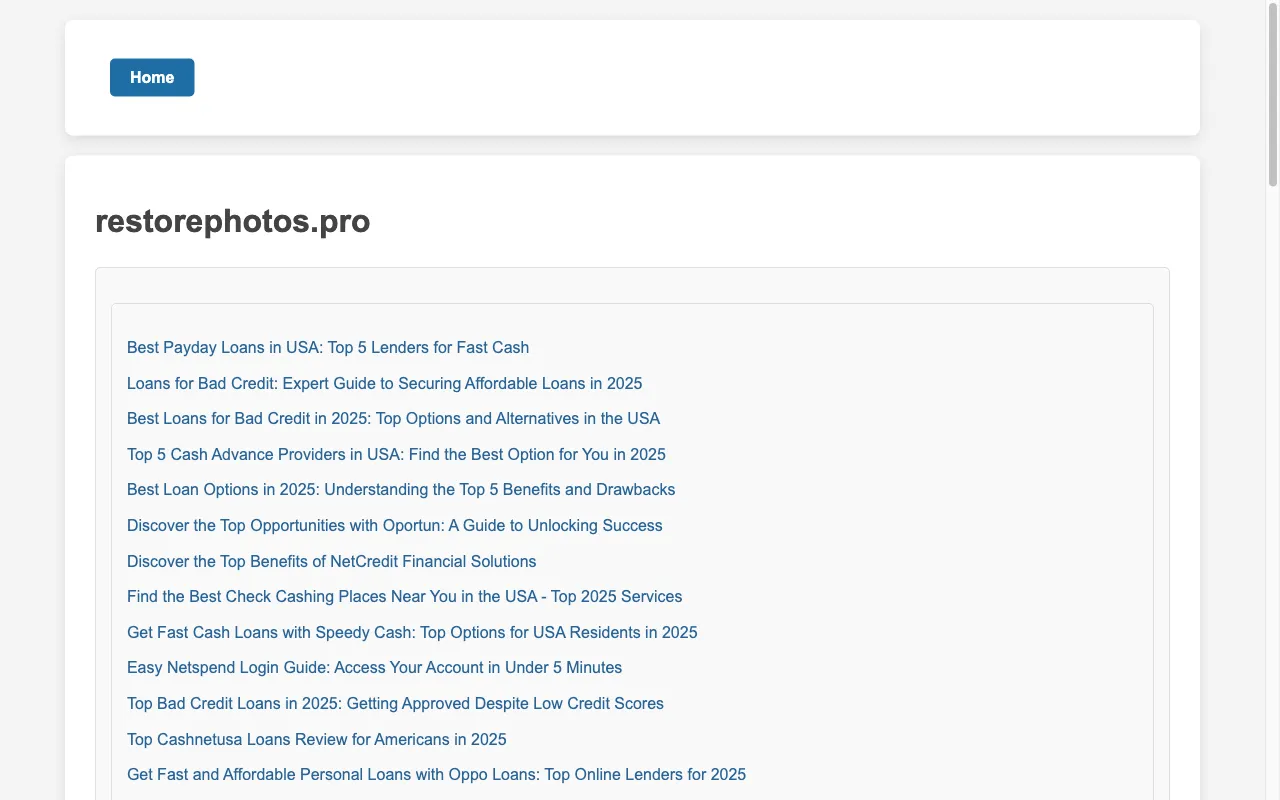Click the restorephotos.pro page heading
Viewport: 1280px width, 800px height.
coord(233,221)
